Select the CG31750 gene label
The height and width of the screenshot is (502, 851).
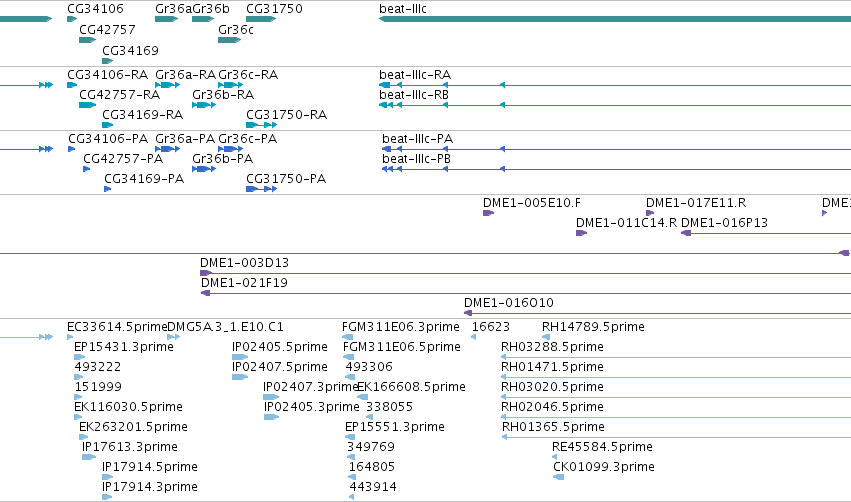tap(274, 9)
